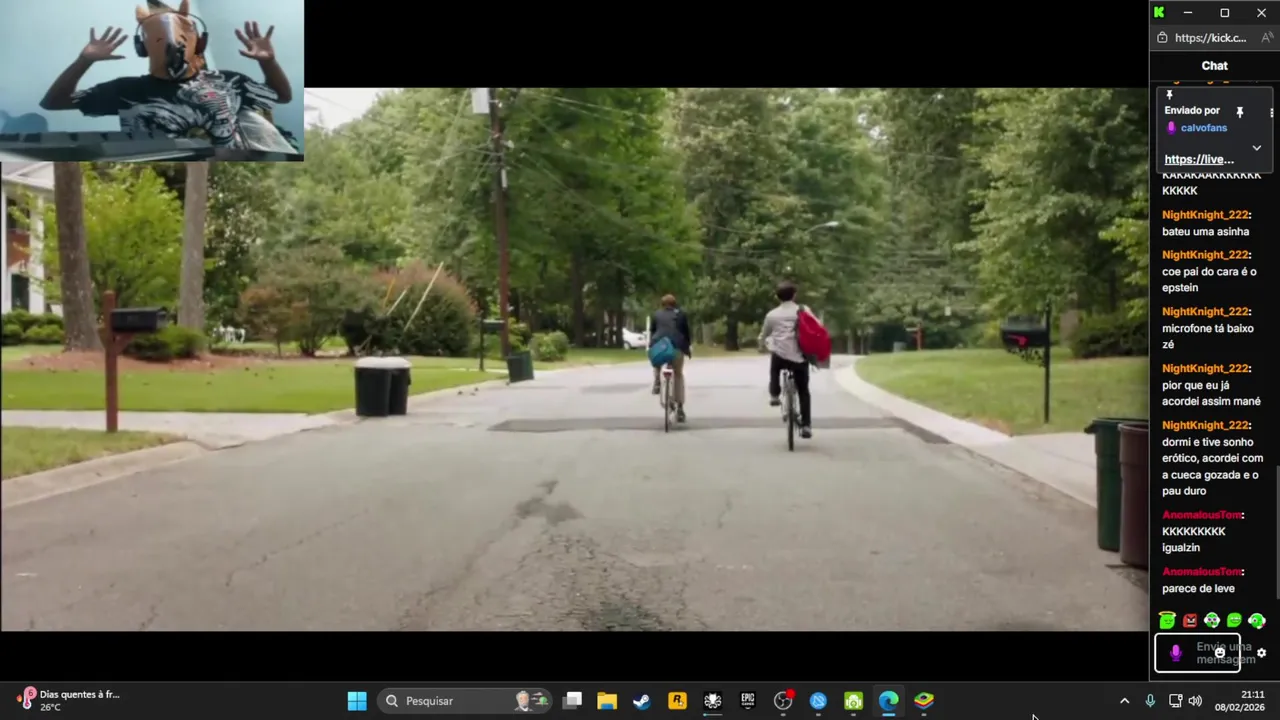
Task: Open chat settings gear
Action: tap(1261, 653)
